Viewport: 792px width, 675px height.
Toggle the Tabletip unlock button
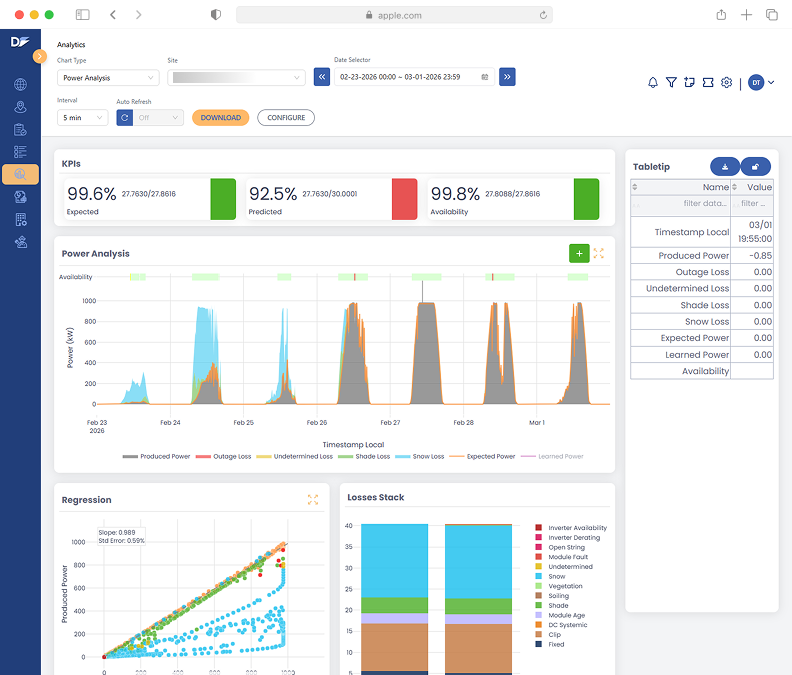(x=755, y=167)
